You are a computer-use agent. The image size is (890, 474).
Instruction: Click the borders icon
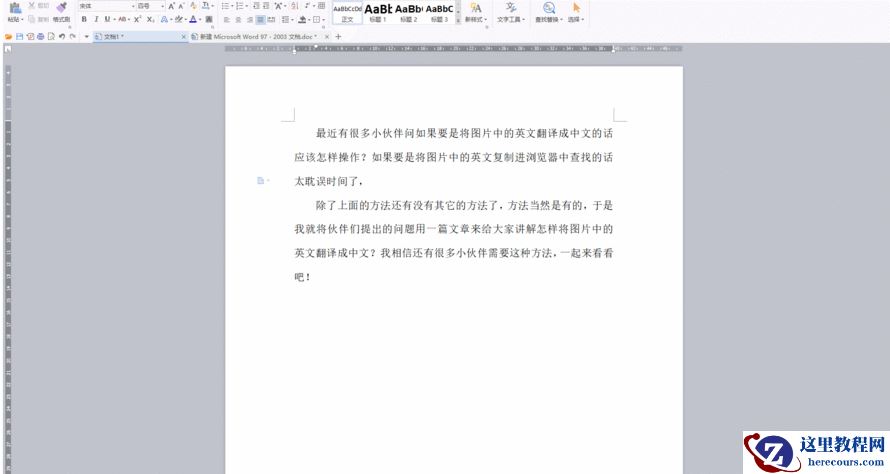pyautogui.click(x=317, y=19)
